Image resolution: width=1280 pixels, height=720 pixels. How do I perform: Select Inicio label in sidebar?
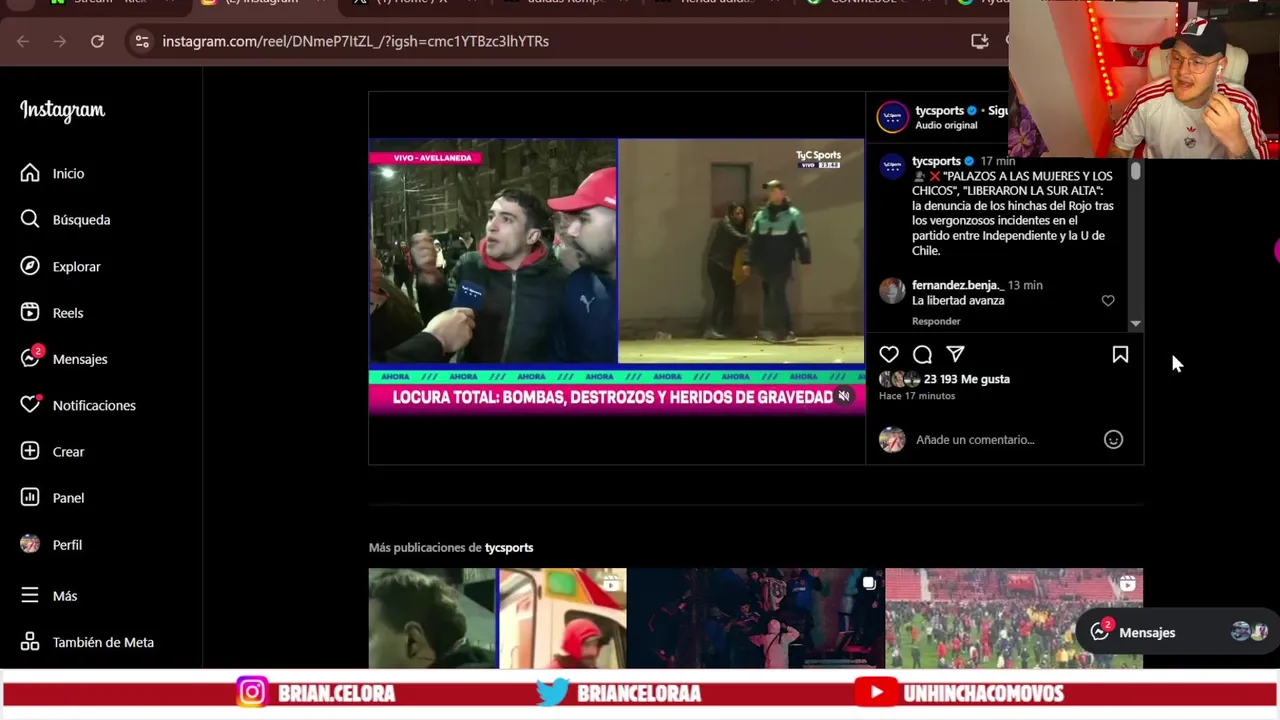pyautogui.click(x=68, y=173)
